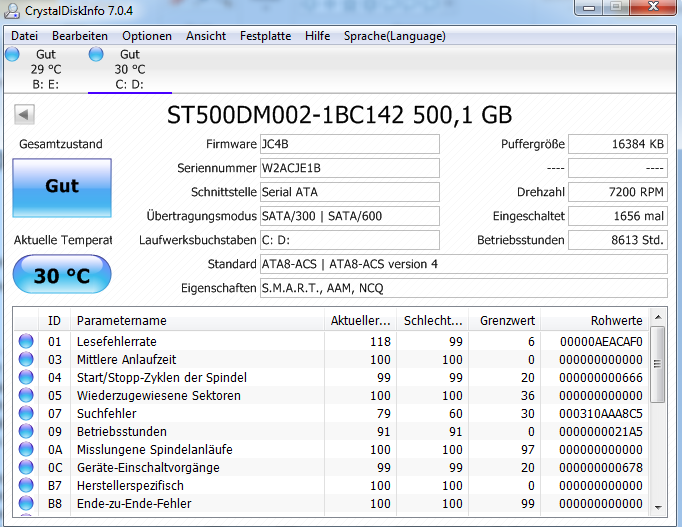Click raw value 00000AEACAF0
682x527 pixels.
pos(601,342)
